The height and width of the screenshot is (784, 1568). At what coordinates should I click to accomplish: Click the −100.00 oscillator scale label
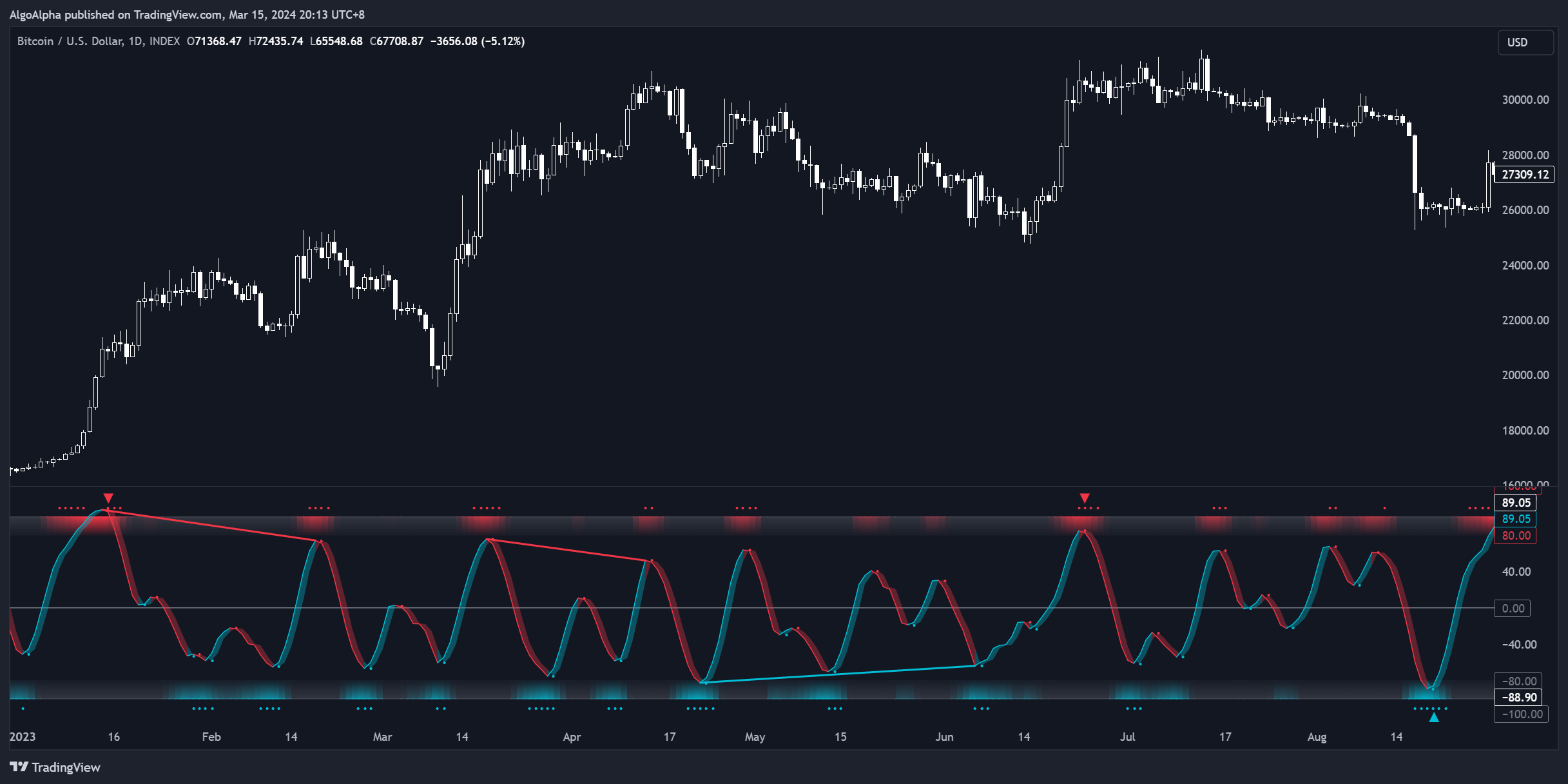(x=1522, y=714)
